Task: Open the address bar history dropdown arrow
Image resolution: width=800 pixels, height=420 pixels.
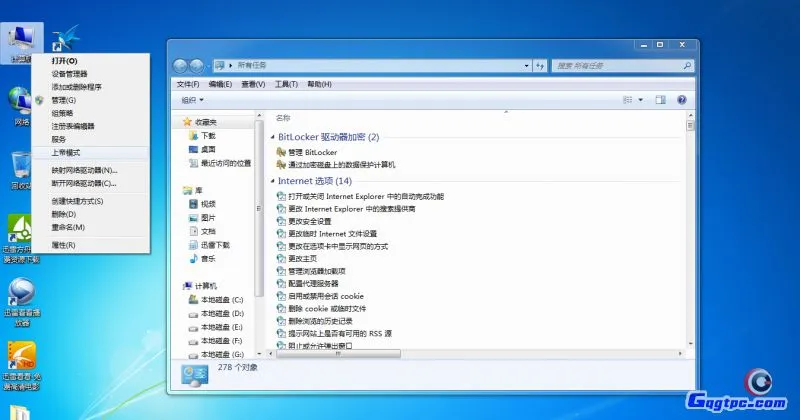Action: click(x=527, y=66)
